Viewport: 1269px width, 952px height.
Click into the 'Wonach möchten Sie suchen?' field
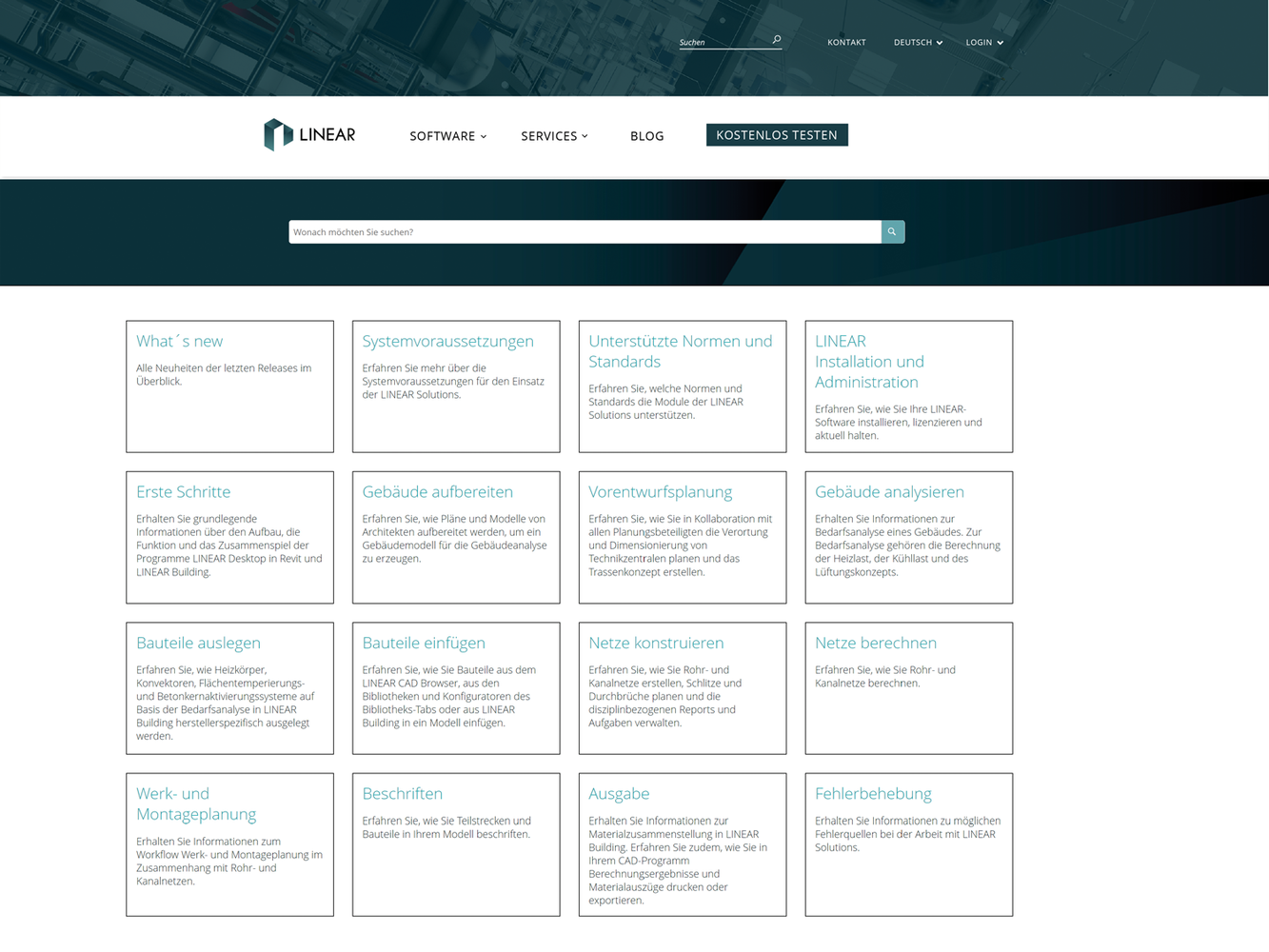tap(585, 232)
